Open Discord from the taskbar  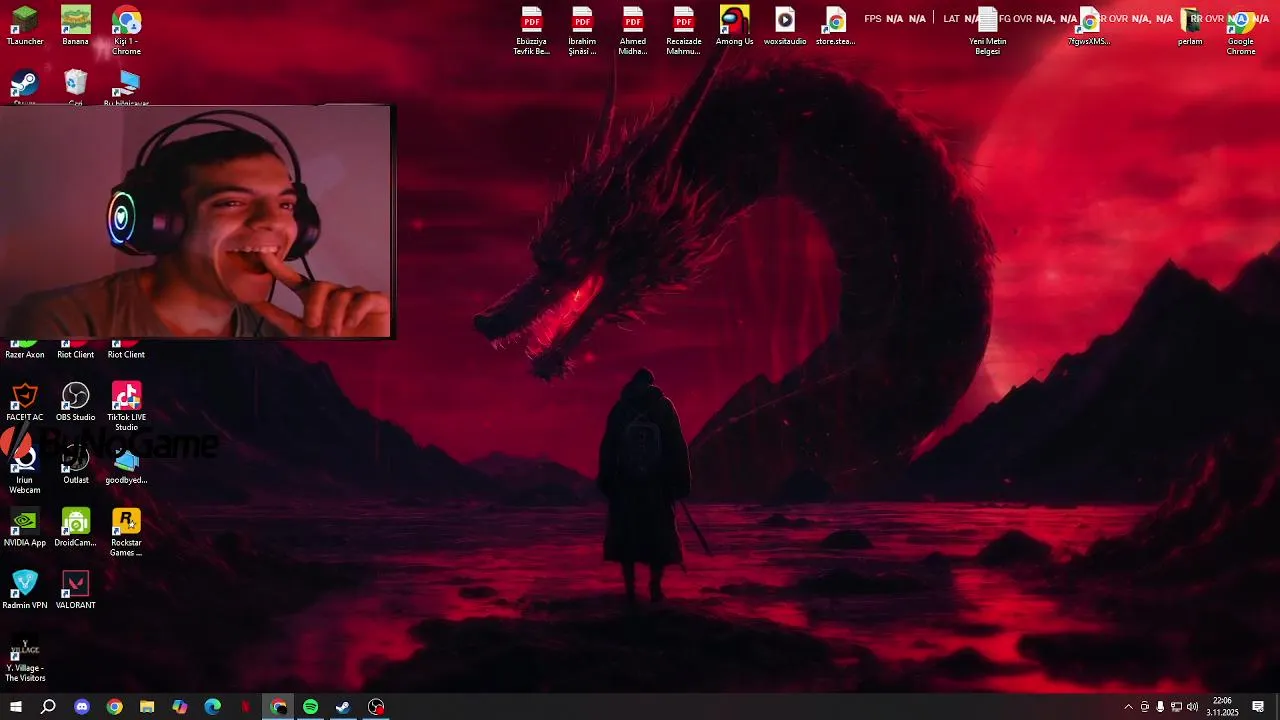coord(82,707)
